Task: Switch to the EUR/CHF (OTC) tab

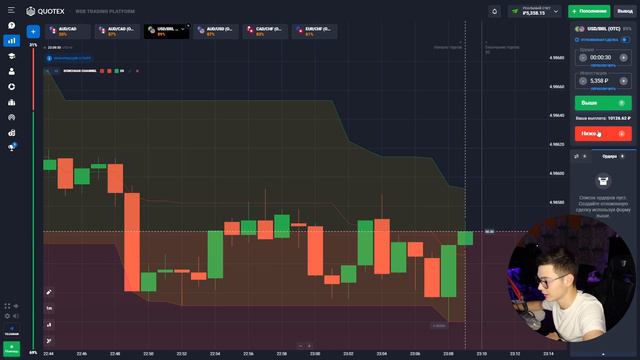Action: point(314,31)
